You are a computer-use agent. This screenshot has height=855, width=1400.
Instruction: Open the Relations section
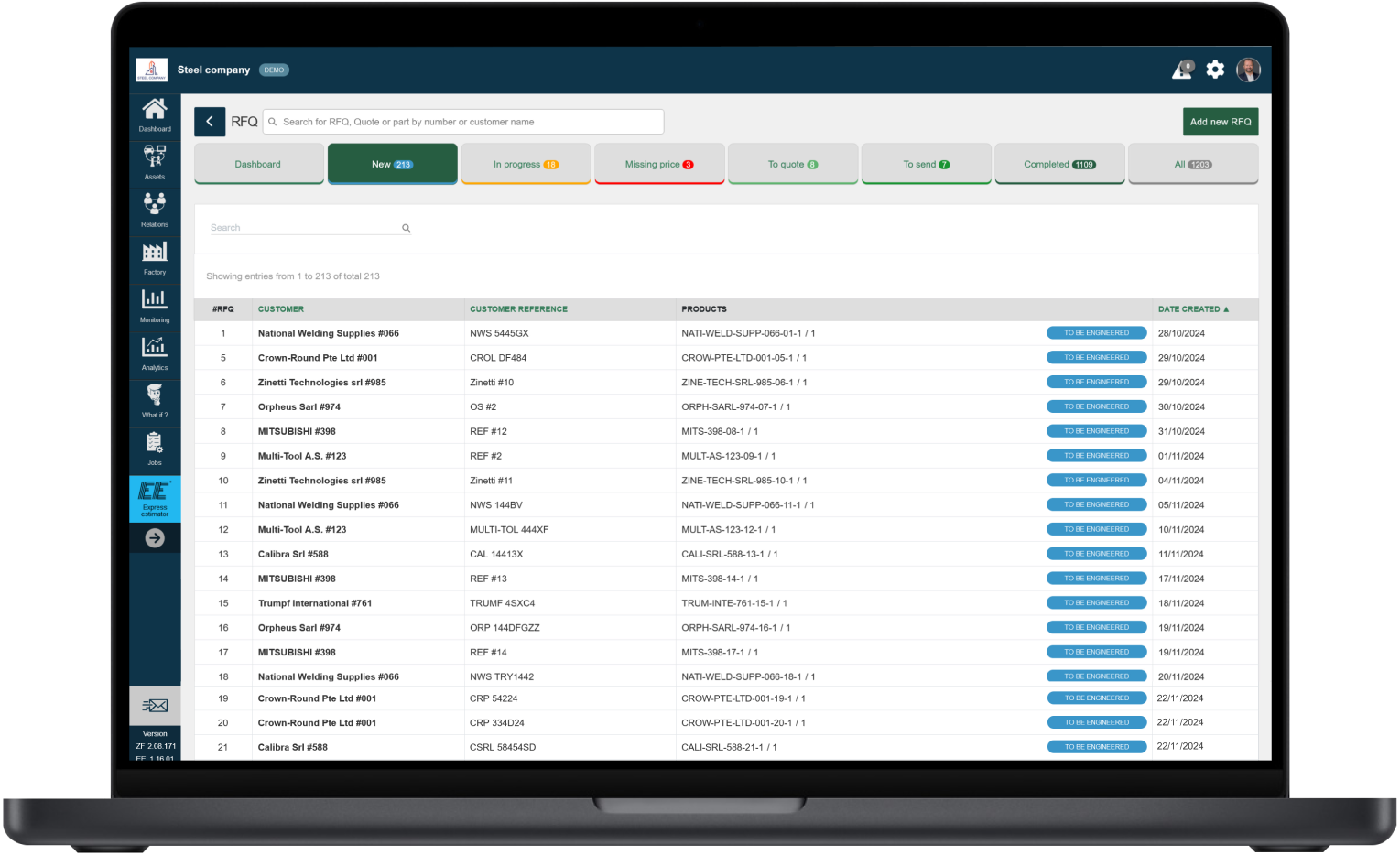pyautogui.click(x=154, y=209)
